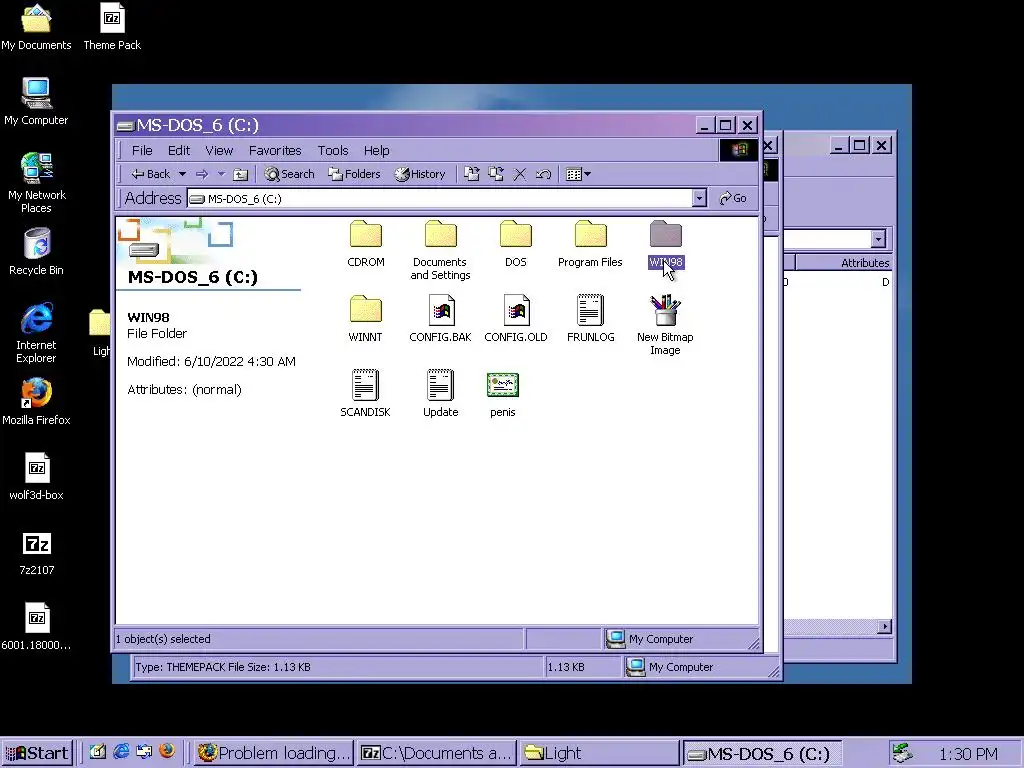The height and width of the screenshot is (768, 1024).
Task: Click the Delete toolbar icon
Action: tap(520, 174)
